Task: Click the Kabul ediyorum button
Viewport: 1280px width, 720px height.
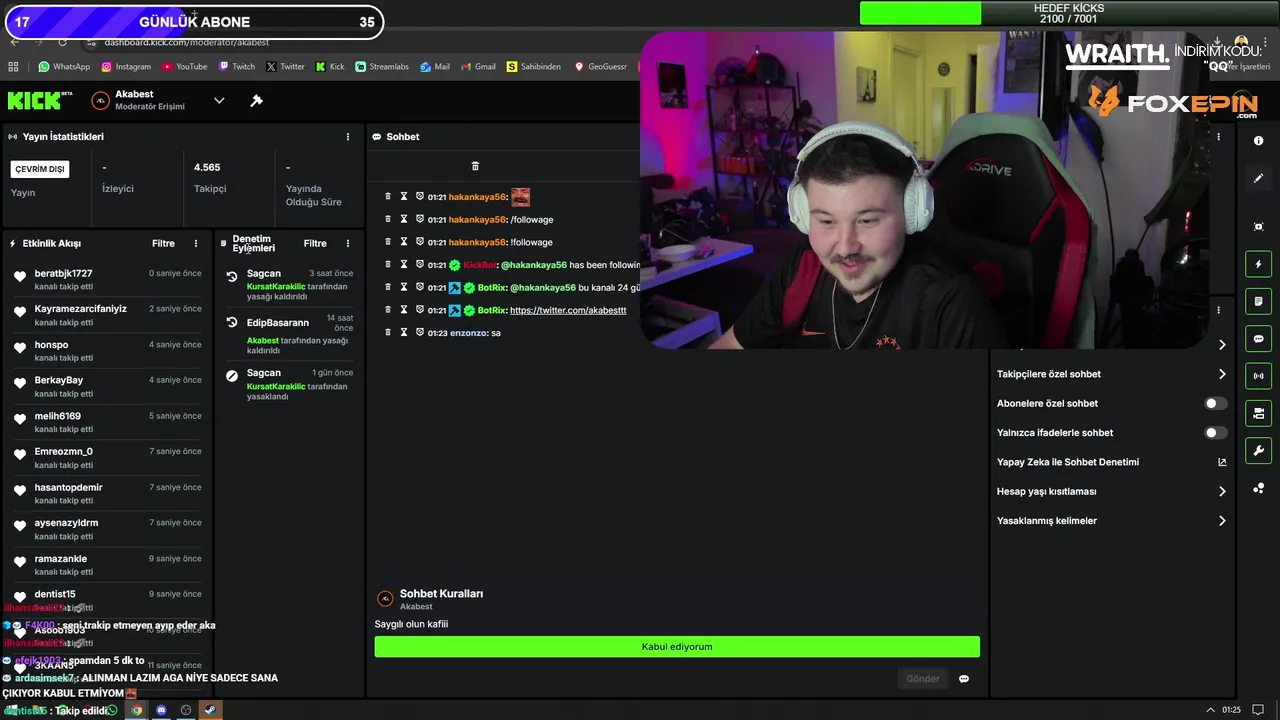Action: coord(677,647)
